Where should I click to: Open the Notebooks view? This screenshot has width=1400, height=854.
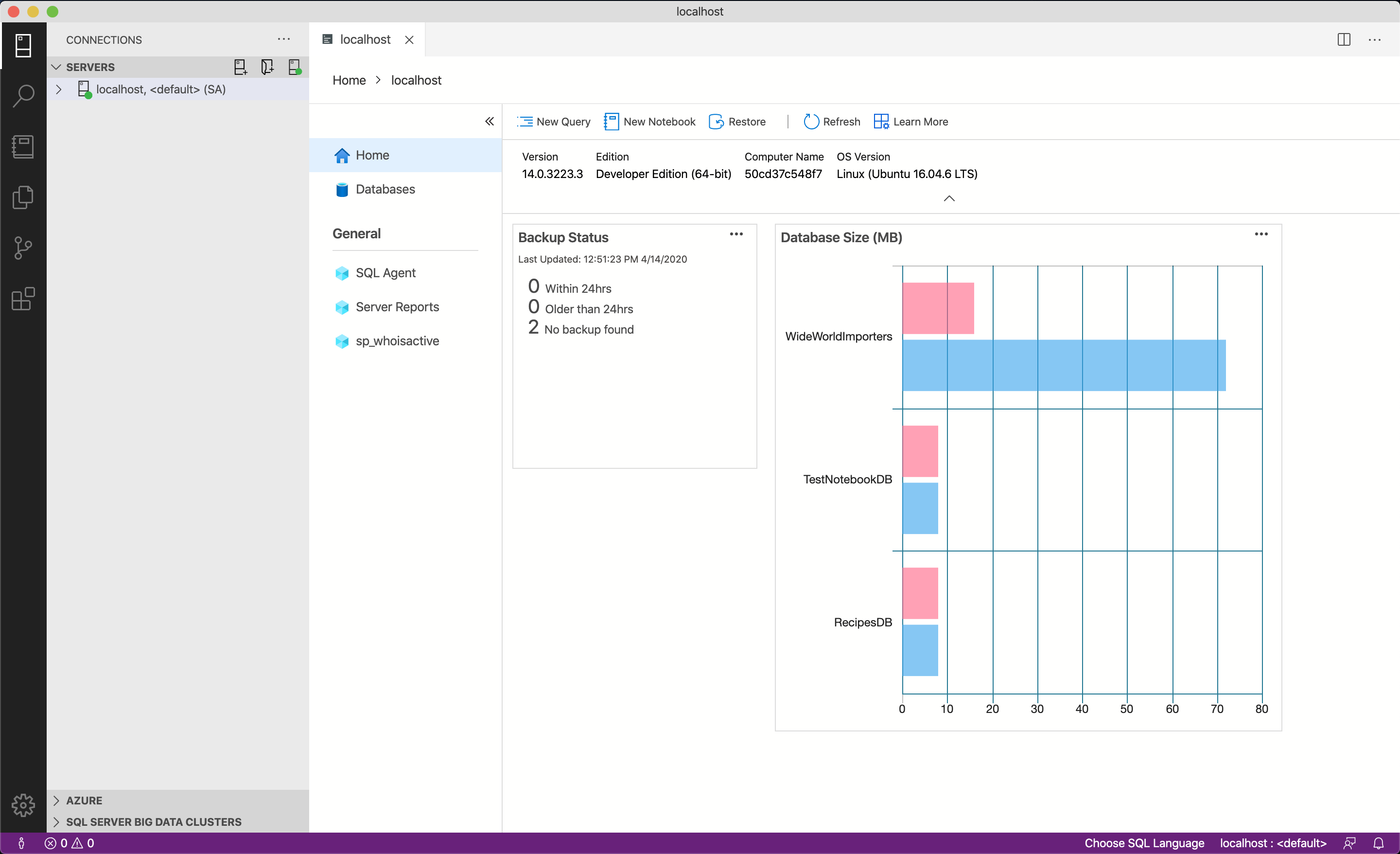(x=23, y=147)
